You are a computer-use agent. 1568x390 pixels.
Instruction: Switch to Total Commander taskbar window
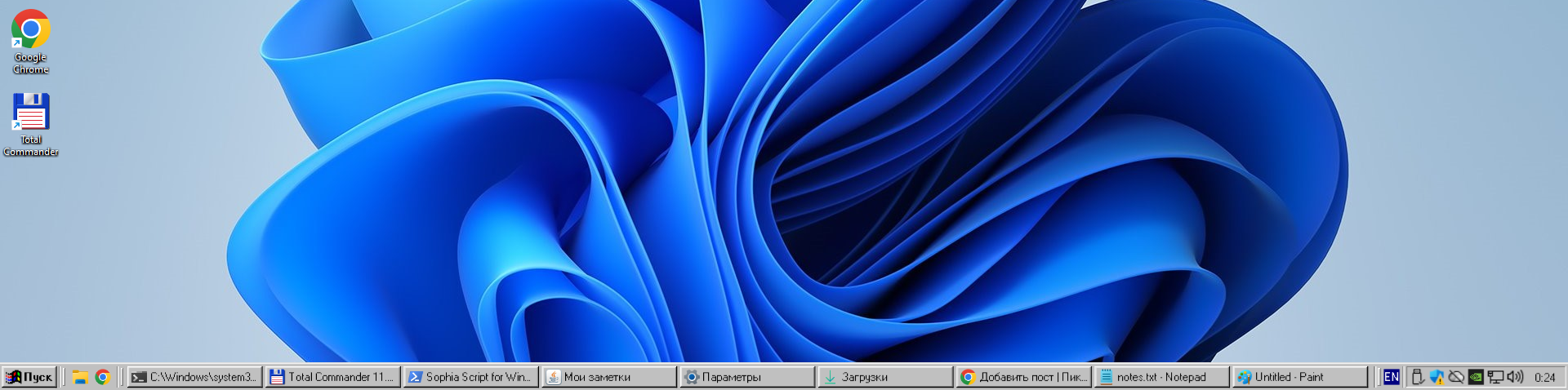[x=332, y=377]
